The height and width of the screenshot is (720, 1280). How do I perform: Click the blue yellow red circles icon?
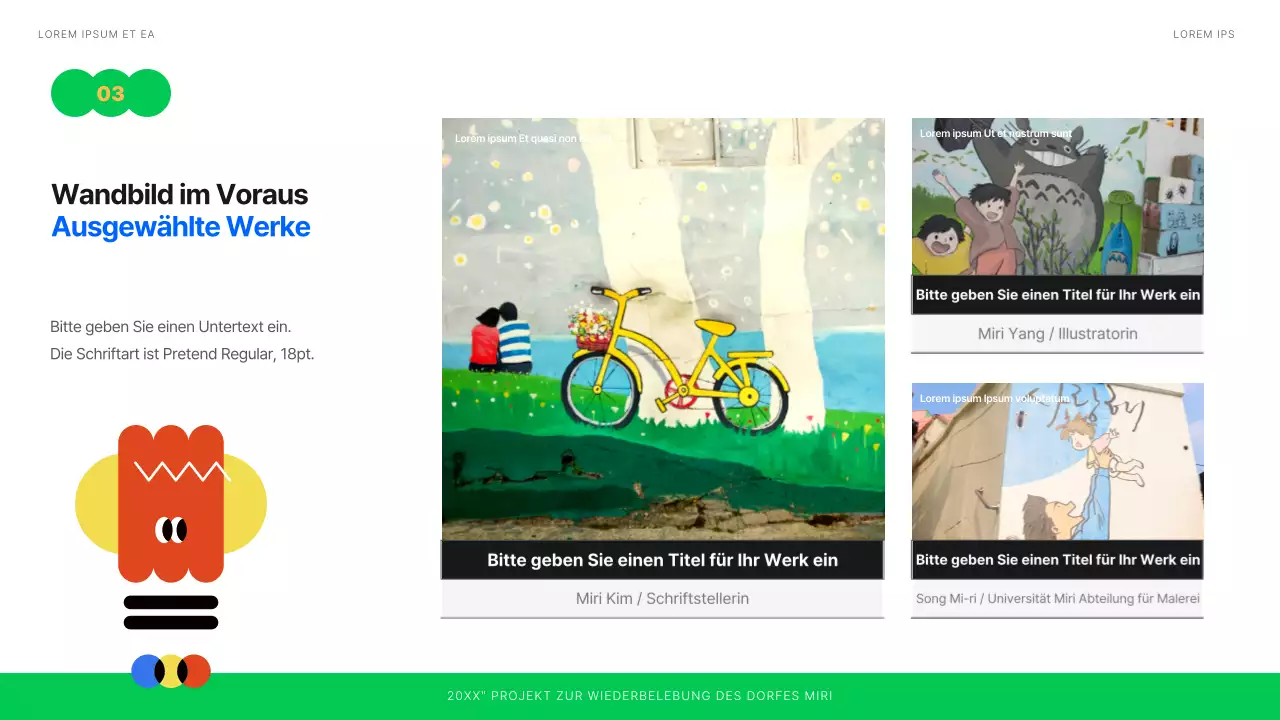pyautogui.click(x=171, y=671)
